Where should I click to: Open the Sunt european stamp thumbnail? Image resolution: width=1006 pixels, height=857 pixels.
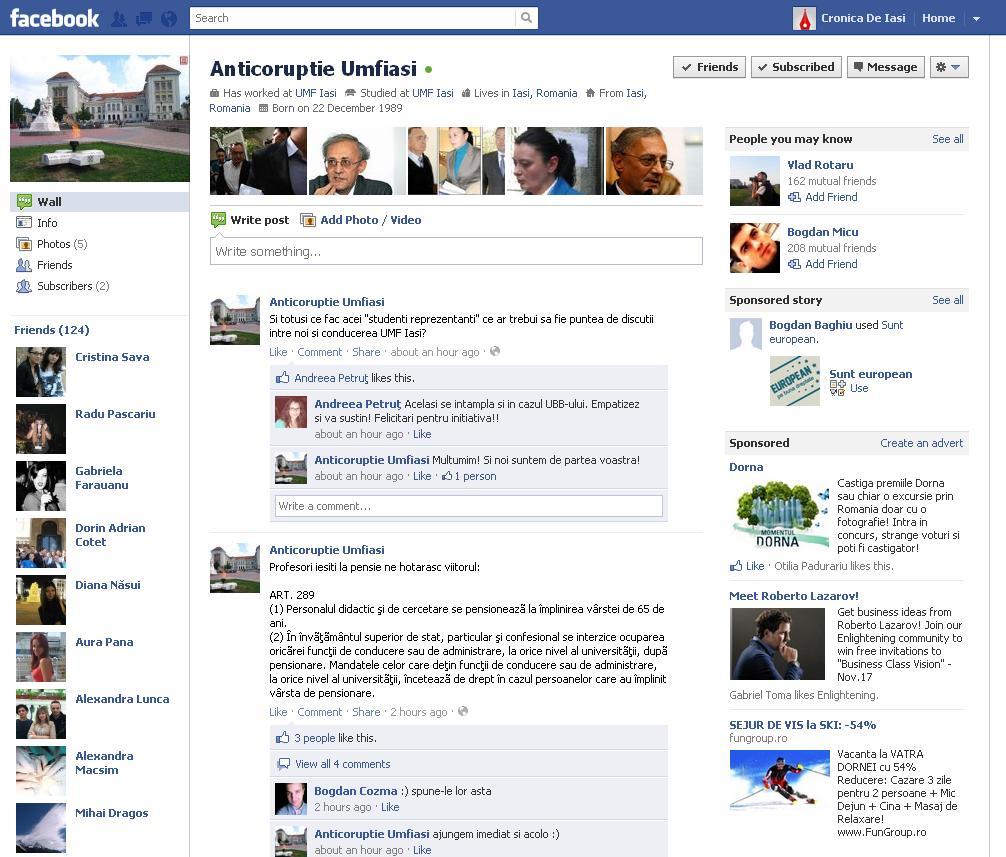tap(795, 381)
